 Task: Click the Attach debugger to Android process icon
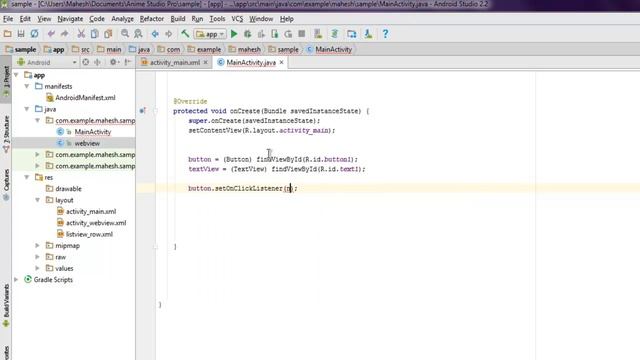(275, 34)
